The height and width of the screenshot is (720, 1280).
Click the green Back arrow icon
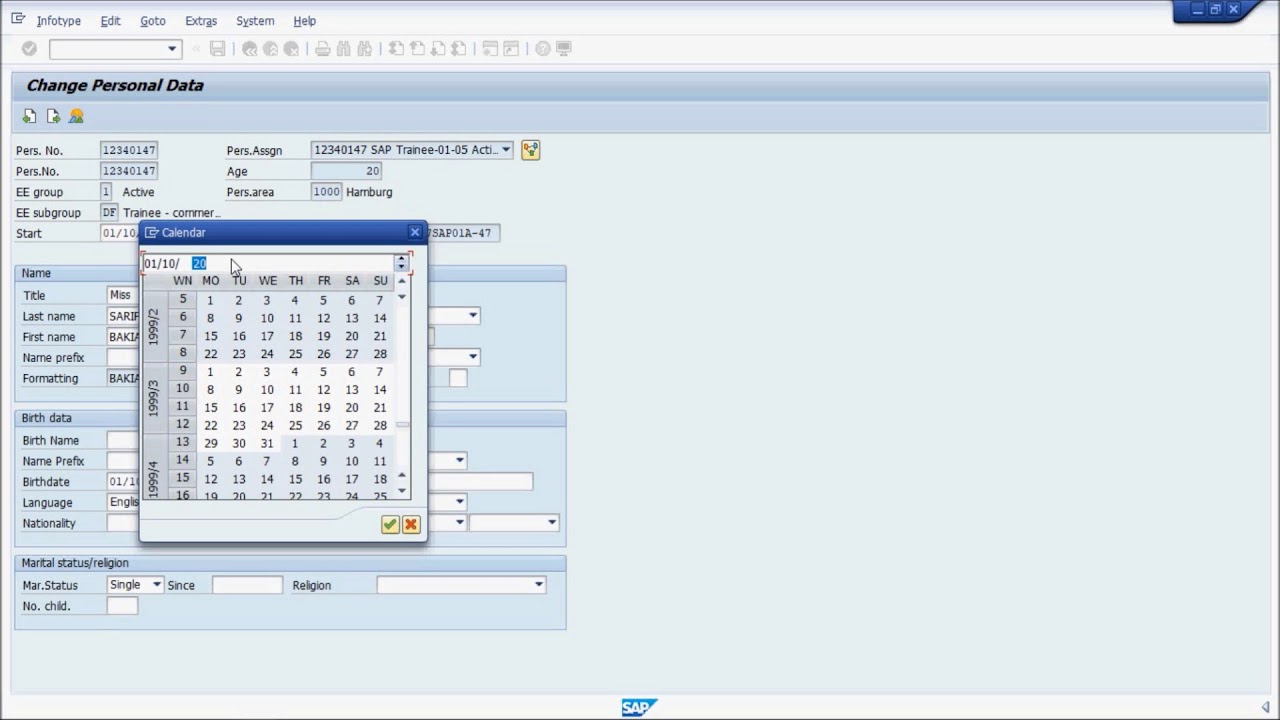coord(249,48)
